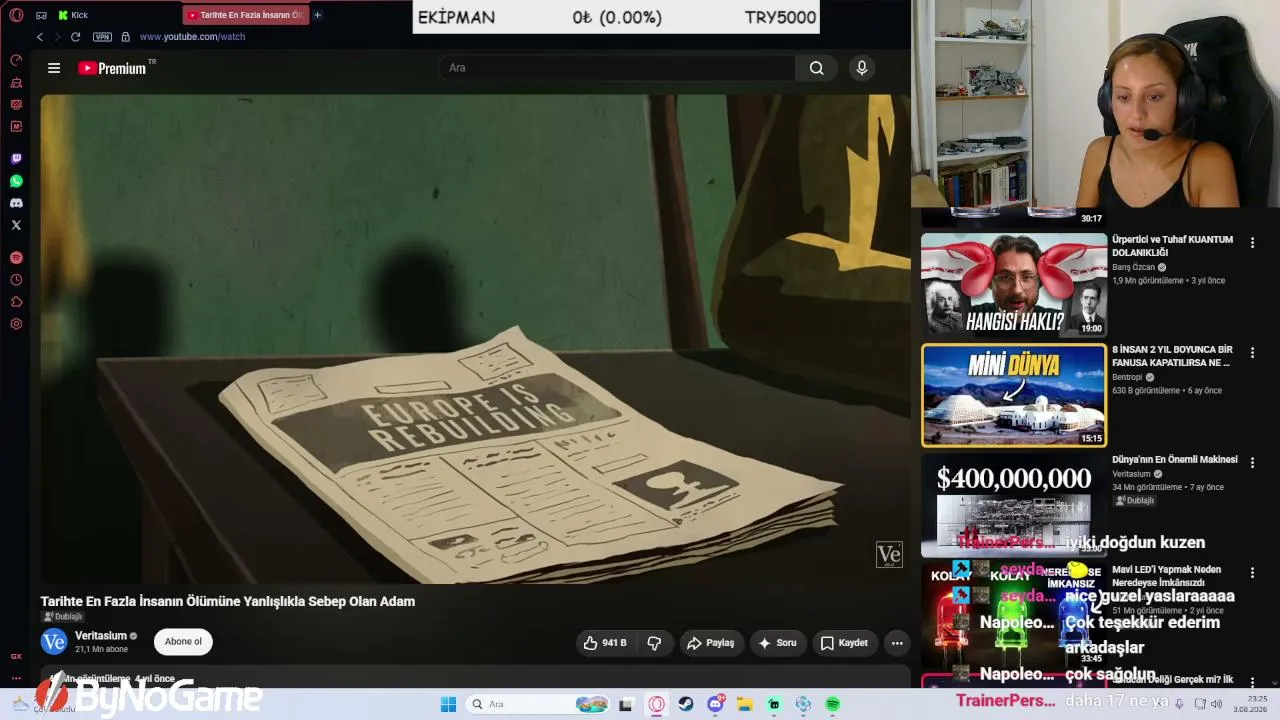Open X in the Opera sidebar

click(x=16, y=225)
